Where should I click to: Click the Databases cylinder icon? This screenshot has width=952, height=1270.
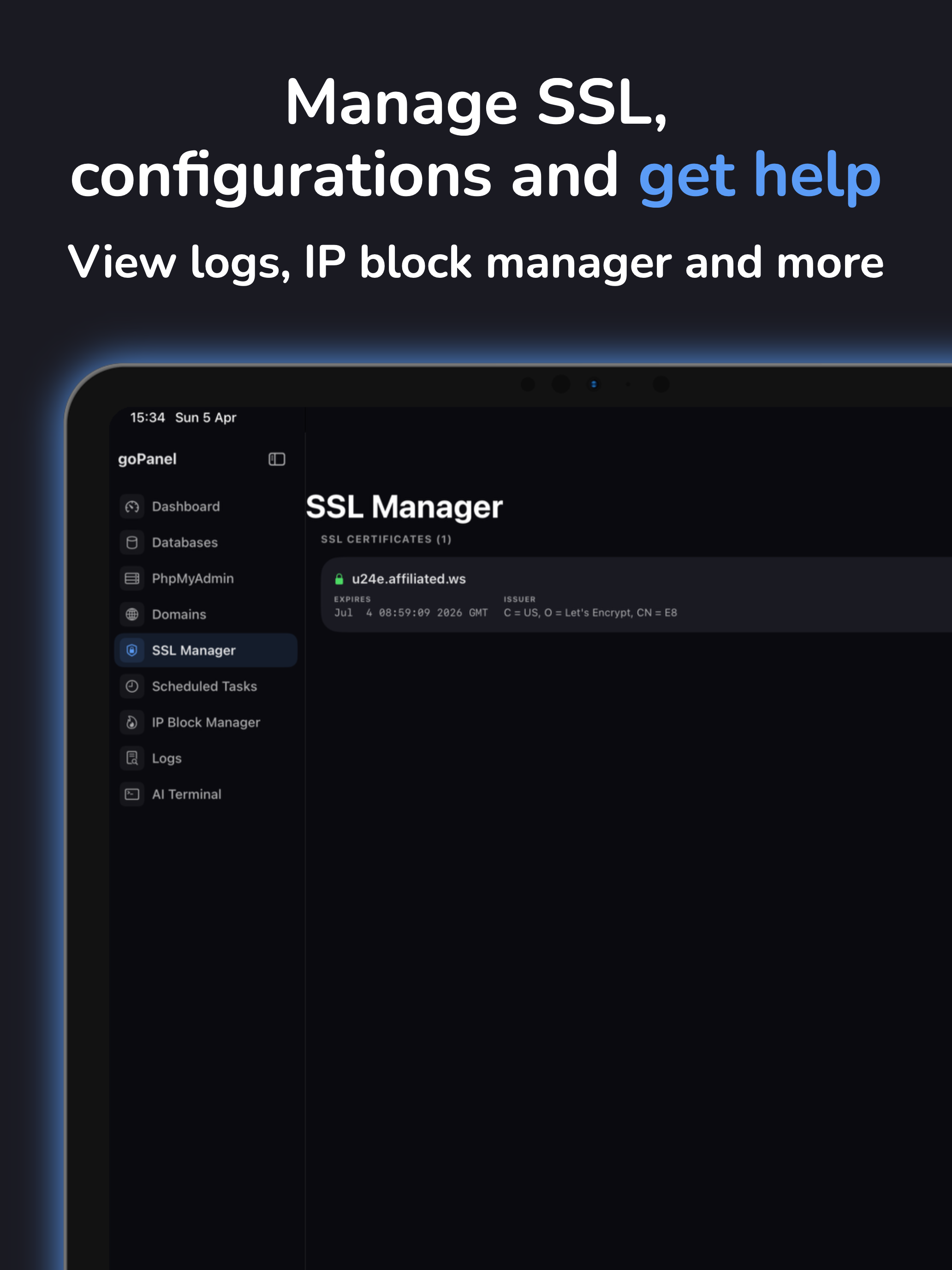point(132,543)
